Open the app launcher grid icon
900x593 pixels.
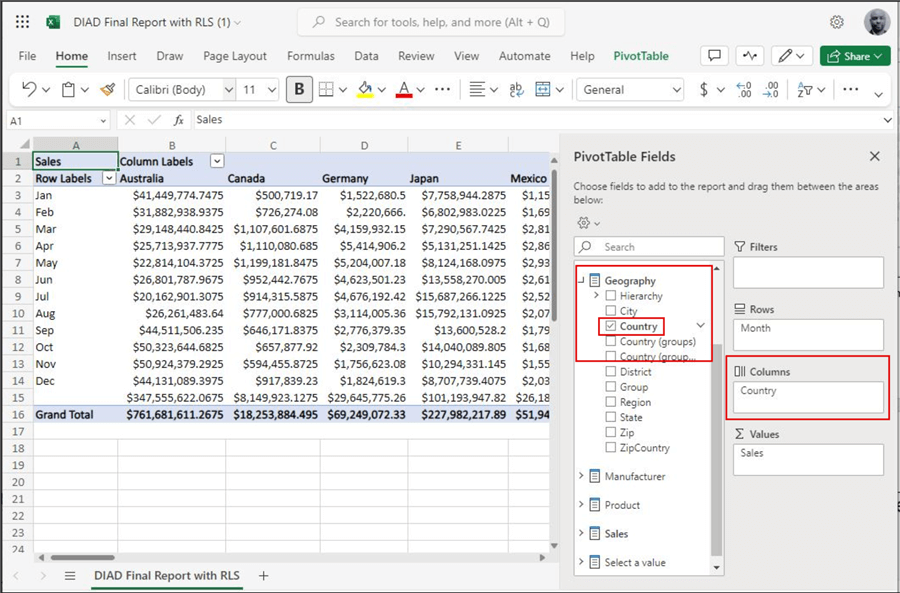pos(22,22)
